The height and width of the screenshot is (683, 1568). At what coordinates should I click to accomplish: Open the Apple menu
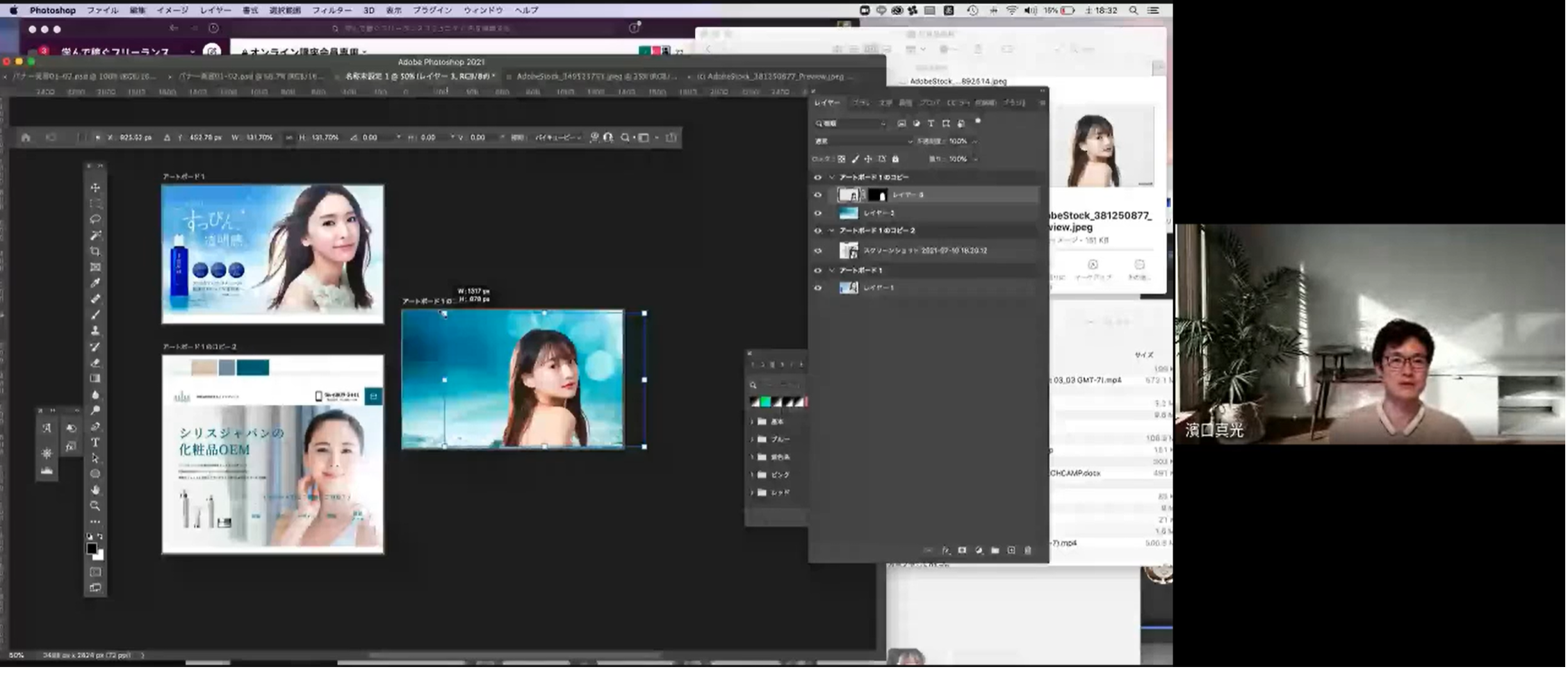click(x=14, y=10)
